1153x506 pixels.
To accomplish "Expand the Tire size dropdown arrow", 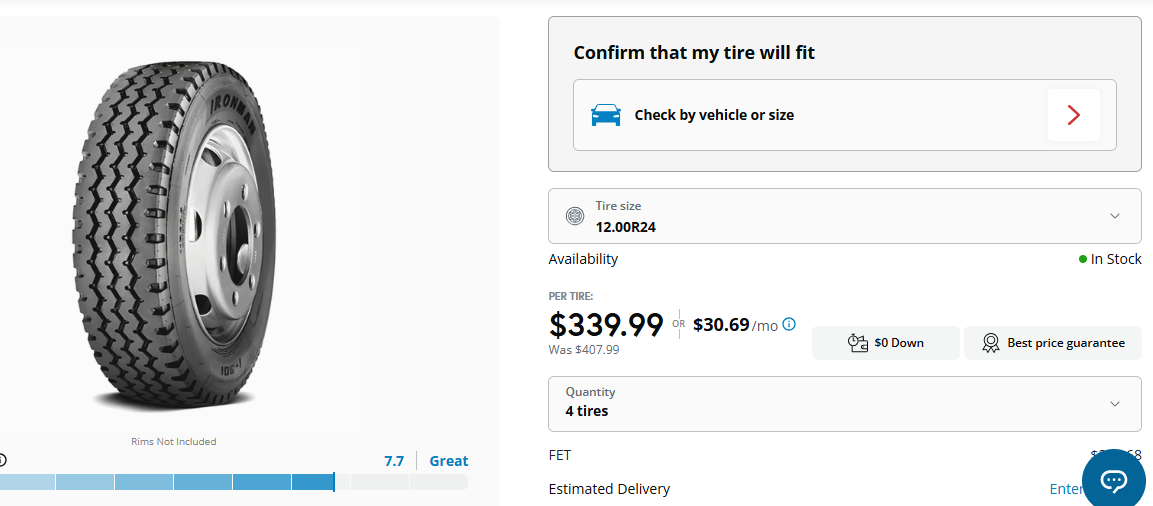I will click(x=1115, y=216).
